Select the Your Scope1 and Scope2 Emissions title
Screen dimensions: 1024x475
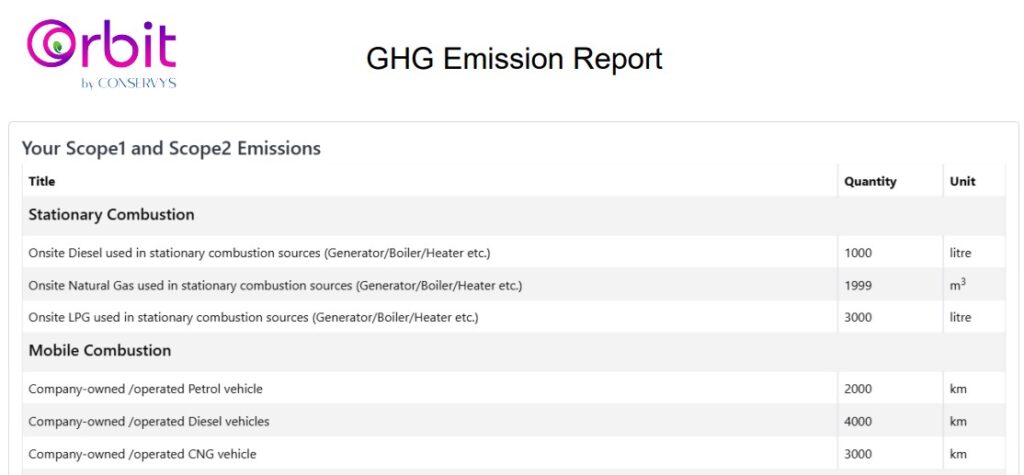coord(171,148)
